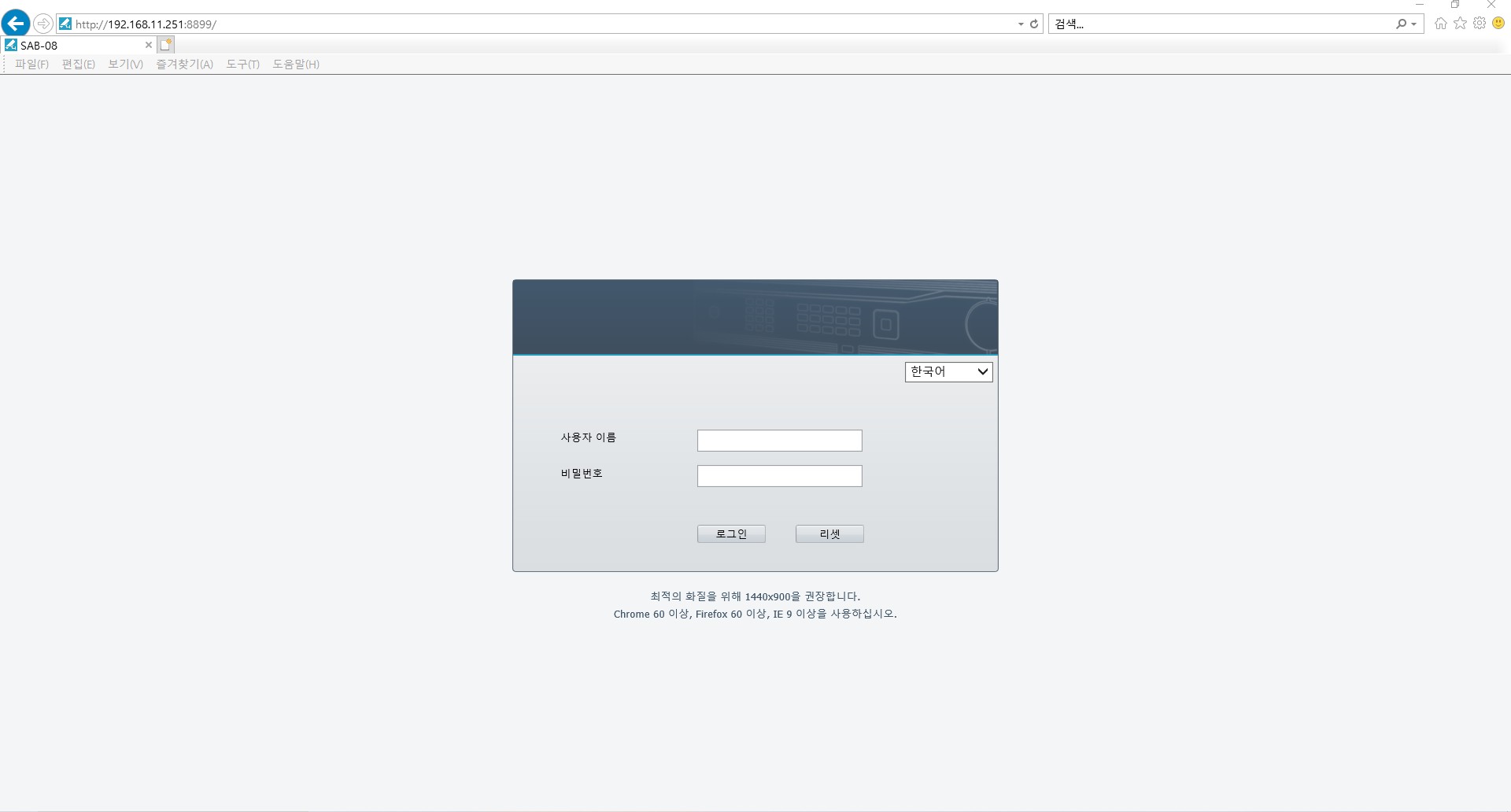This screenshot has height=812, width=1511.
Task: Click the smiley feedback icon
Action: coord(1498,24)
